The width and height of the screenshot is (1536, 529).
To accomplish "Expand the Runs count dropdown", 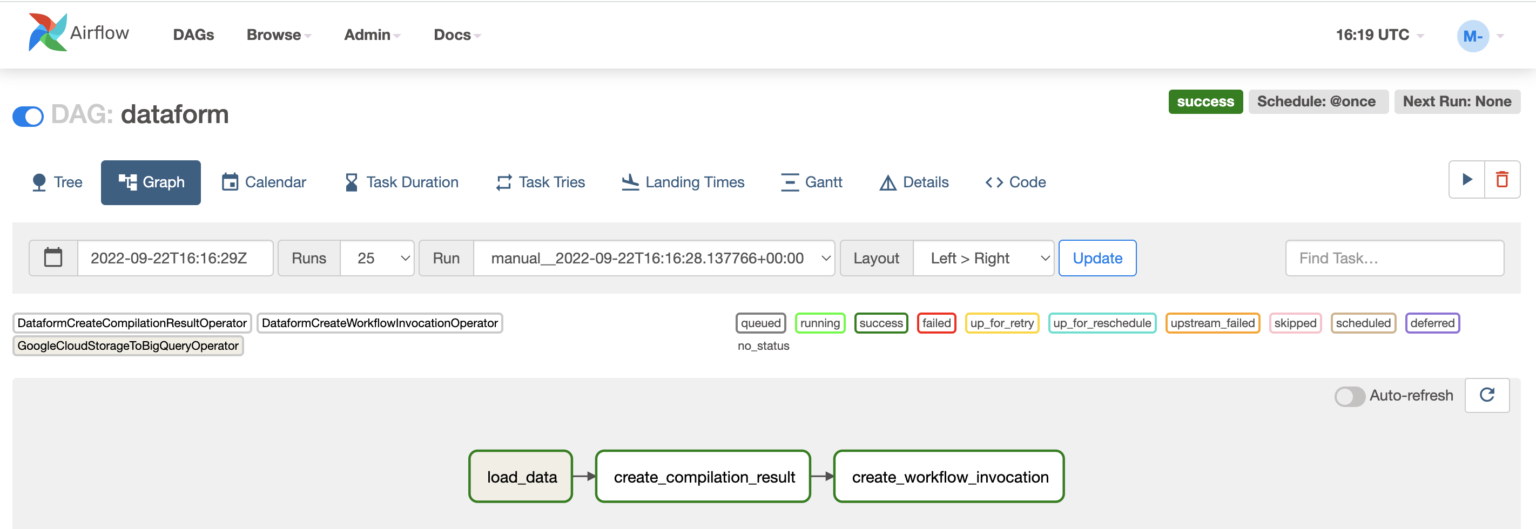I will tap(377, 258).
